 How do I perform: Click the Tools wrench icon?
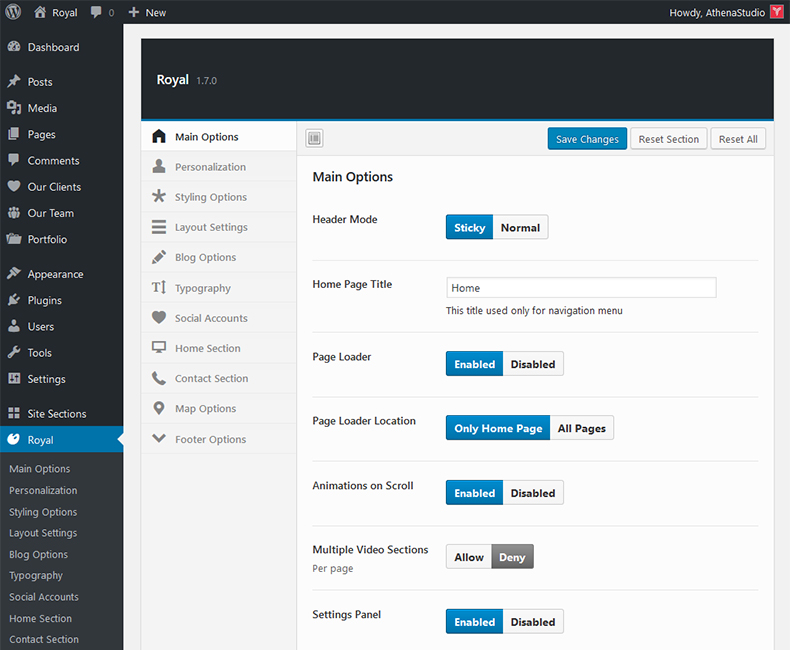pos(14,352)
